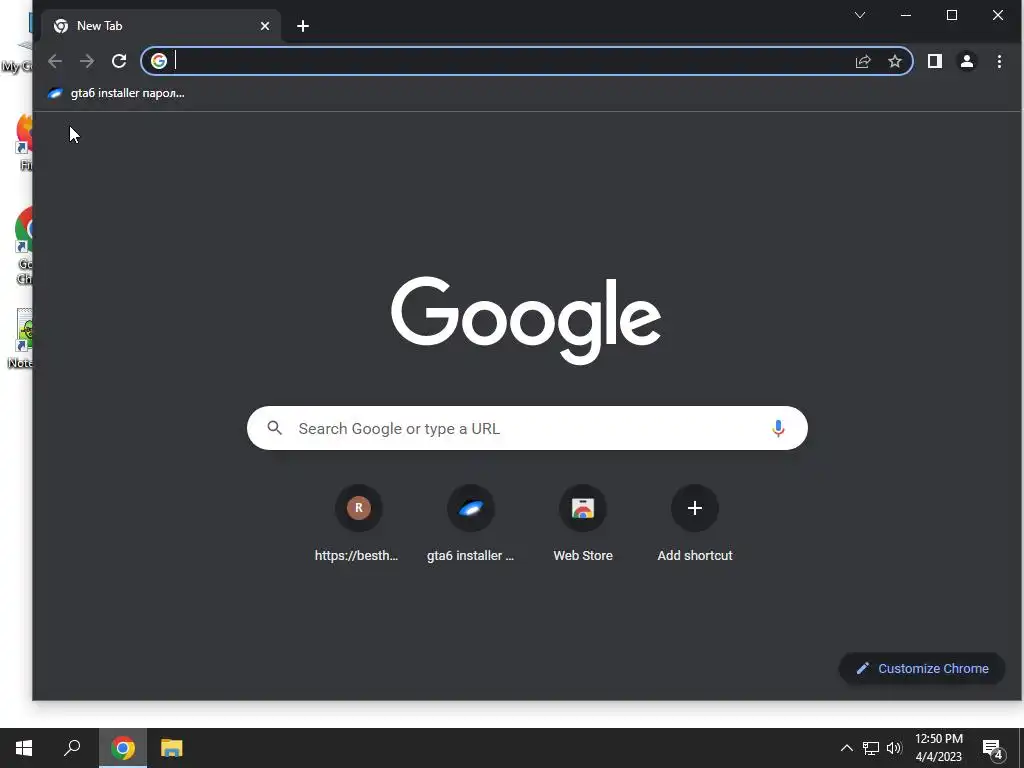Open the gta6 installer shortcut tile
This screenshot has height=768, width=1024.
point(470,524)
